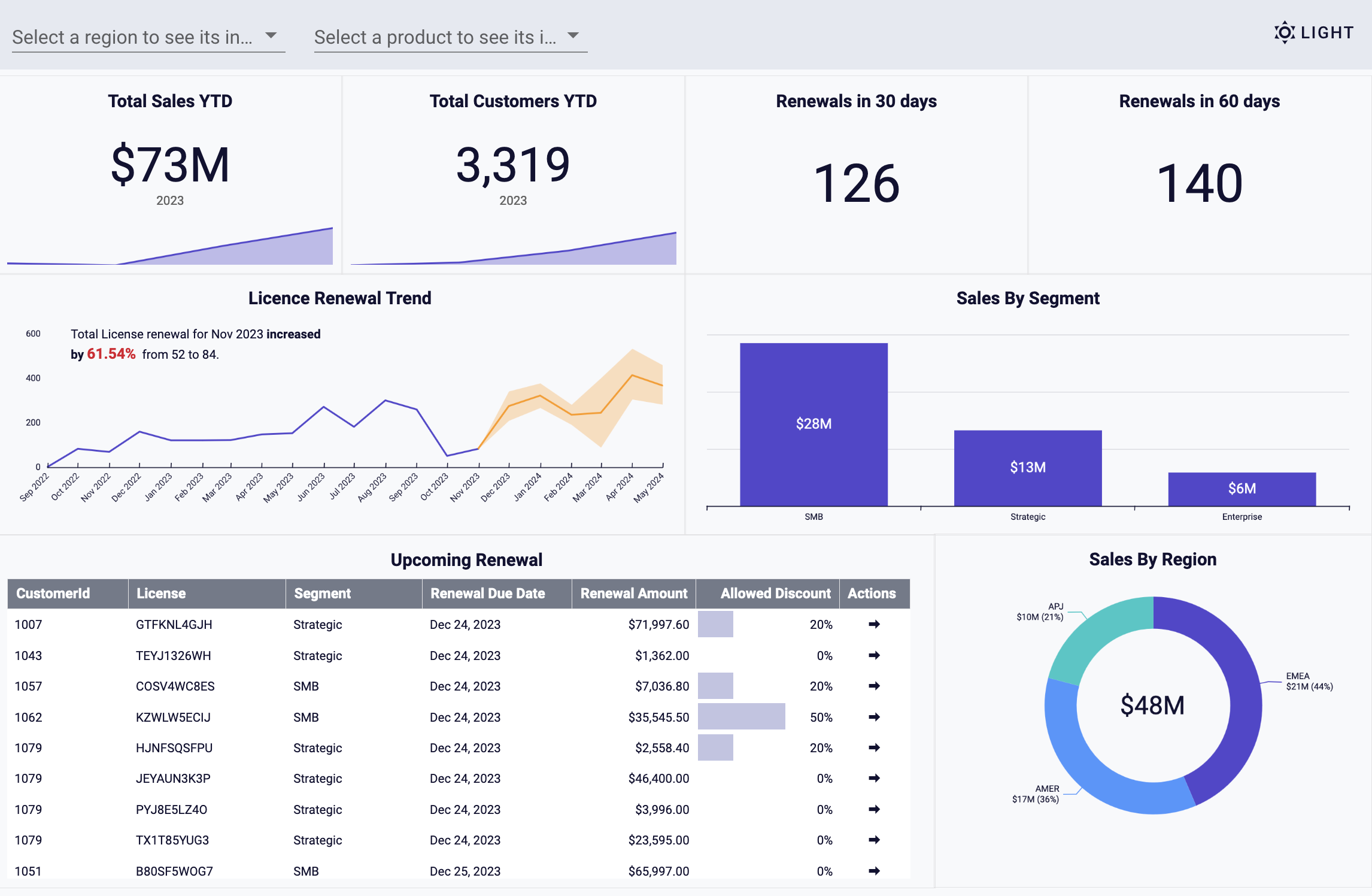Click the arrow action for license KZWLW5ECIJ
This screenshot has width=1372, height=896.
pyautogui.click(x=874, y=717)
